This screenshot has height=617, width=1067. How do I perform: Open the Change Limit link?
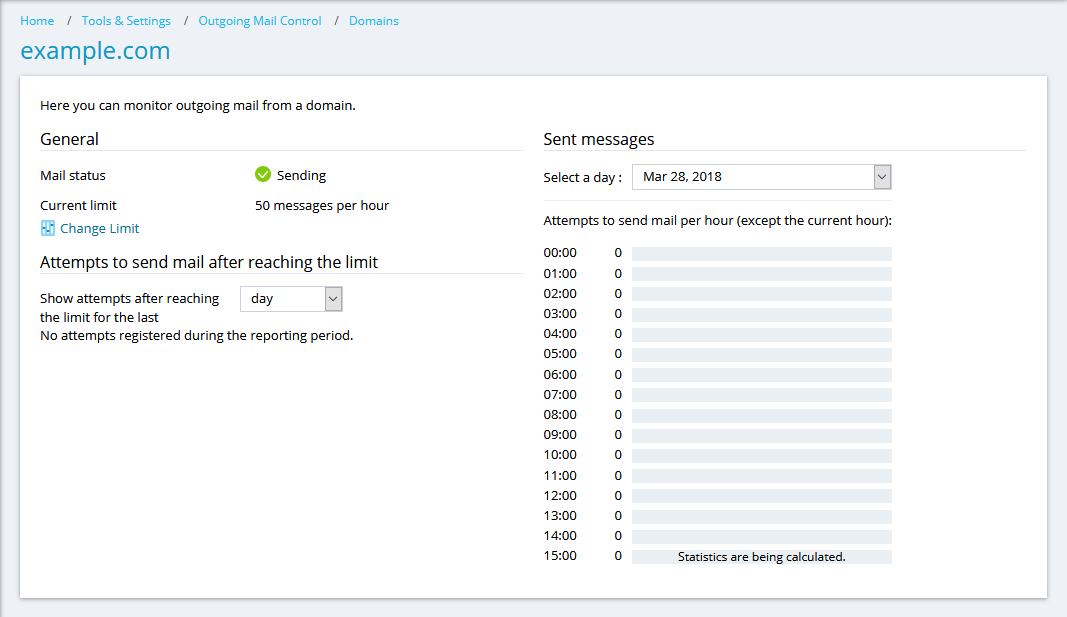(99, 228)
